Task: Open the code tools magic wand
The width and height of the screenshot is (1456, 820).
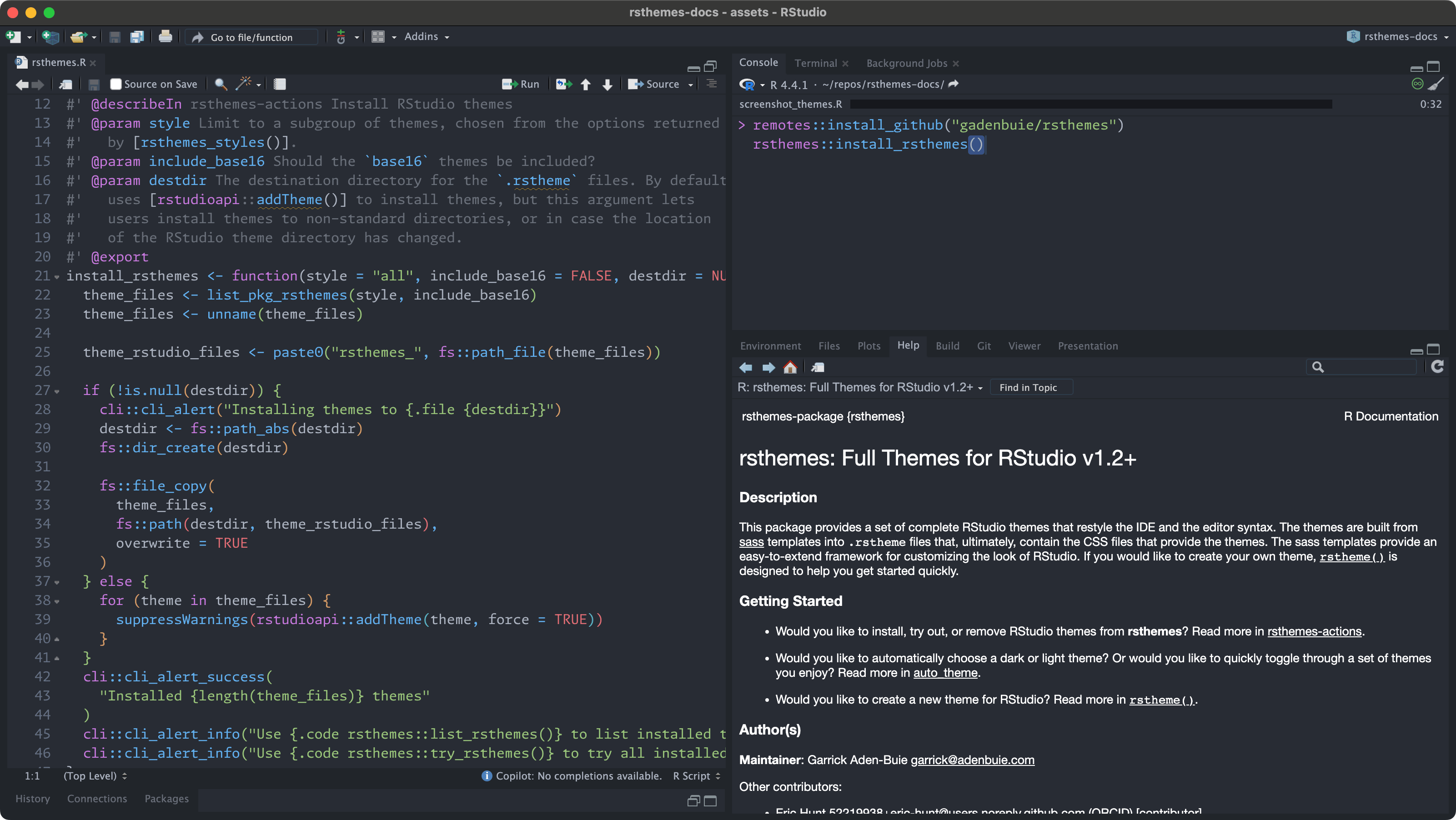Action: (x=244, y=84)
